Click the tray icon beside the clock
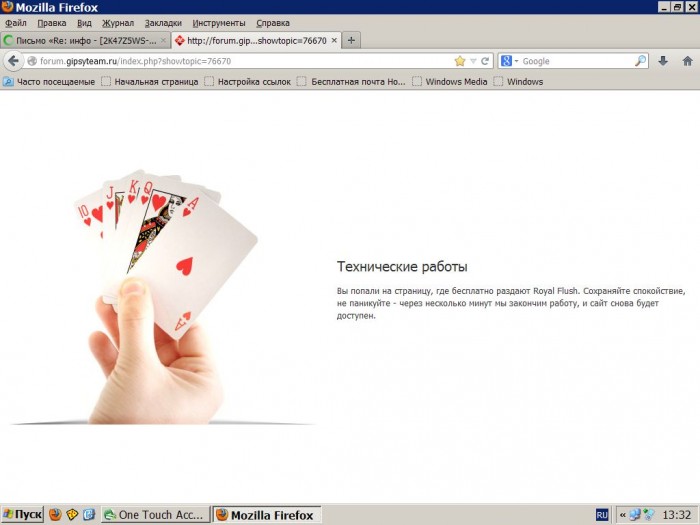Image resolution: width=700 pixels, height=525 pixels. pos(649,515)
